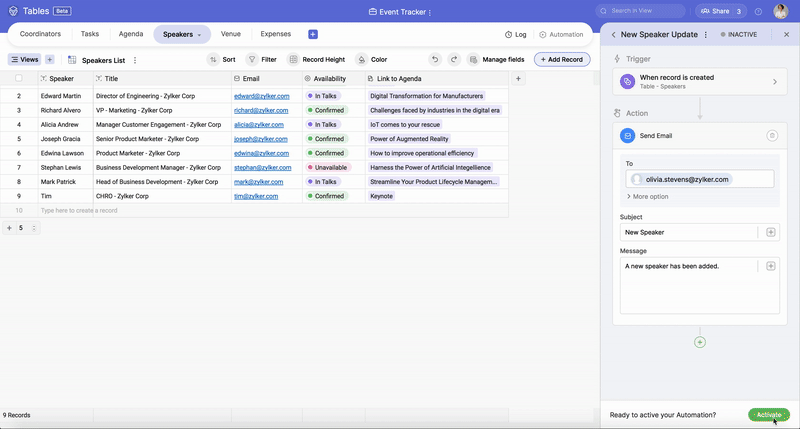Open the Color options for records

(371, 60)
